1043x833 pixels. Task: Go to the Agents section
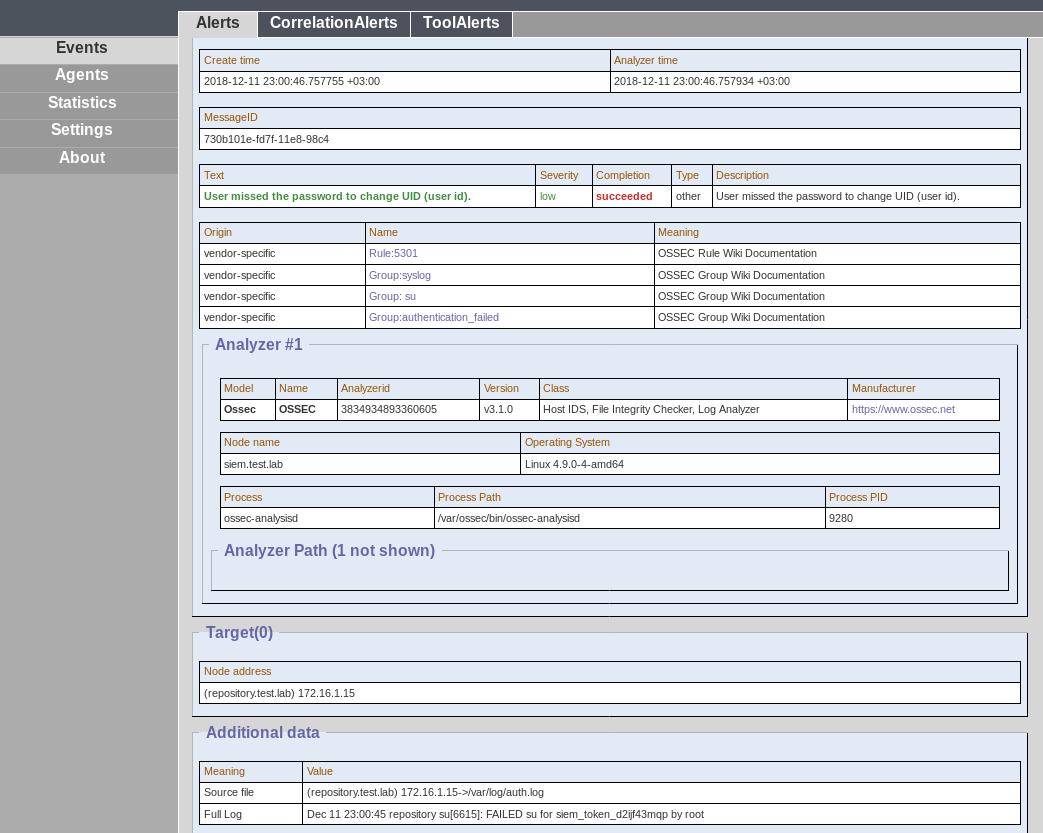[82, 75]
